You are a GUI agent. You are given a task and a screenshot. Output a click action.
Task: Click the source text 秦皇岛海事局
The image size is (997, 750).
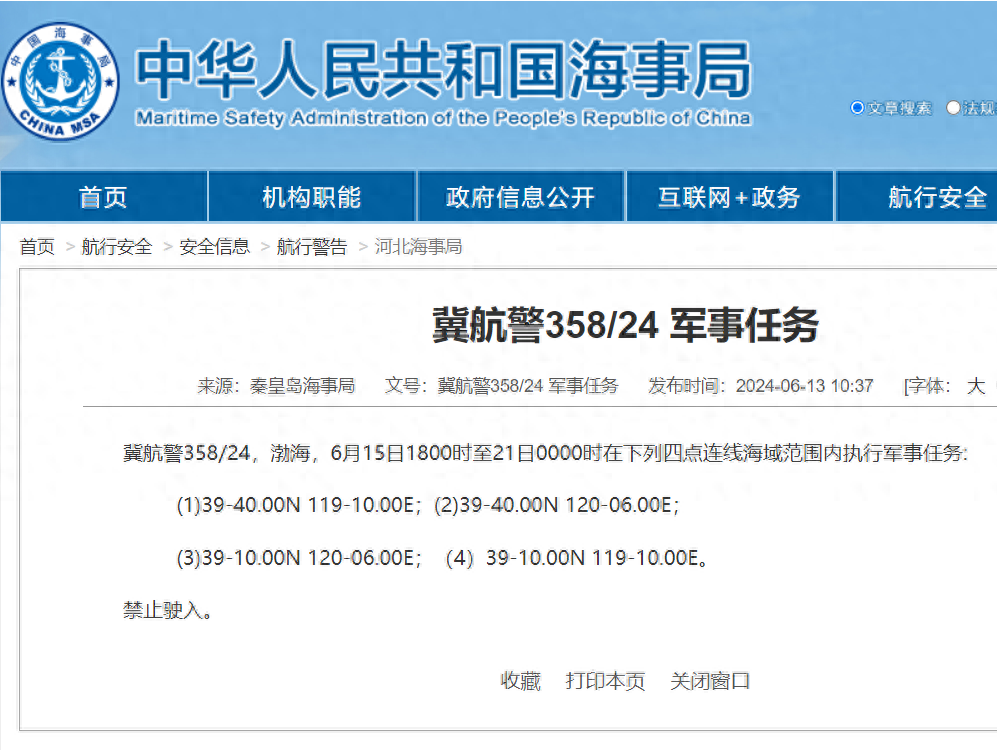point(302,386)
